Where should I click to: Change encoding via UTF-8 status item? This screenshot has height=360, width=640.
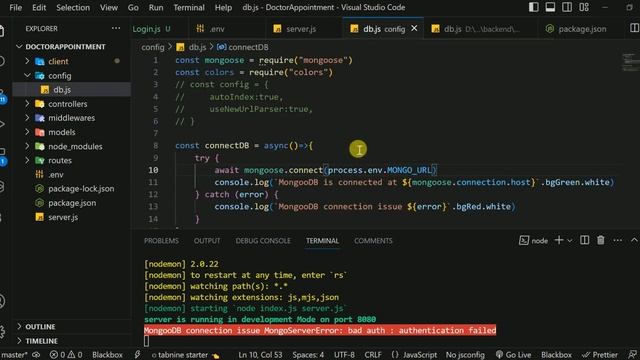point(344,355)
